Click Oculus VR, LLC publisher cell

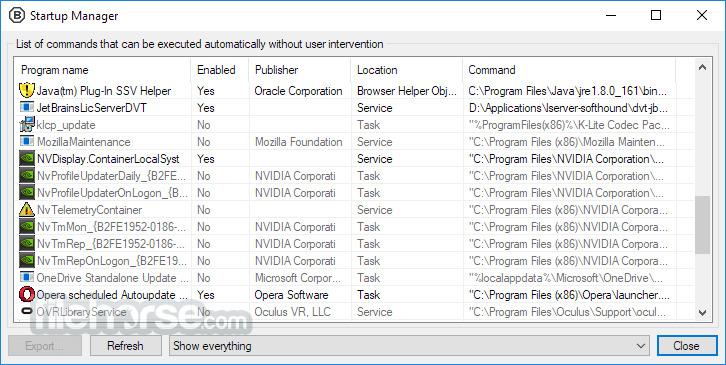point(293,312)
